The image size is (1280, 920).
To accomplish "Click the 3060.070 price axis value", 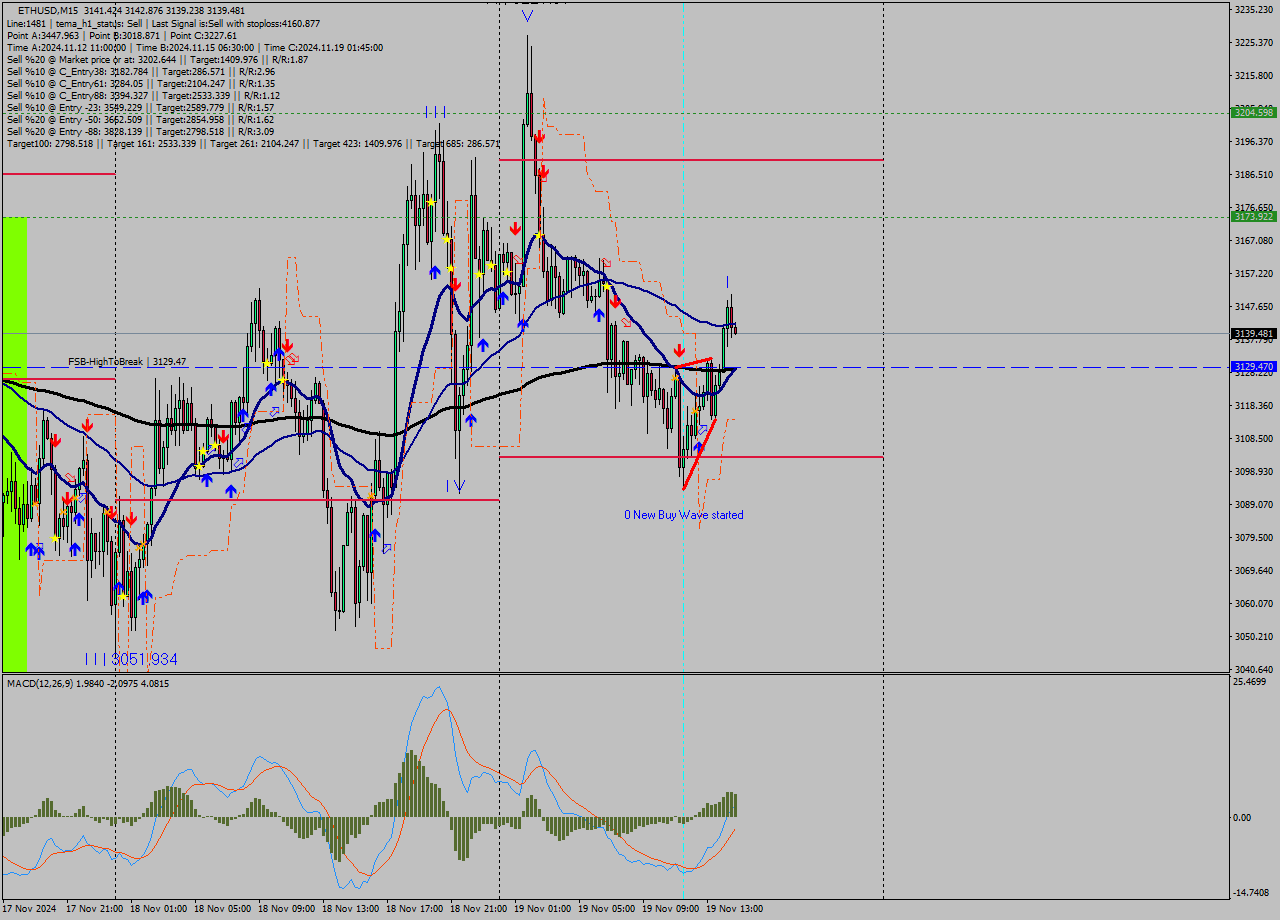I will pos(1254,603).
